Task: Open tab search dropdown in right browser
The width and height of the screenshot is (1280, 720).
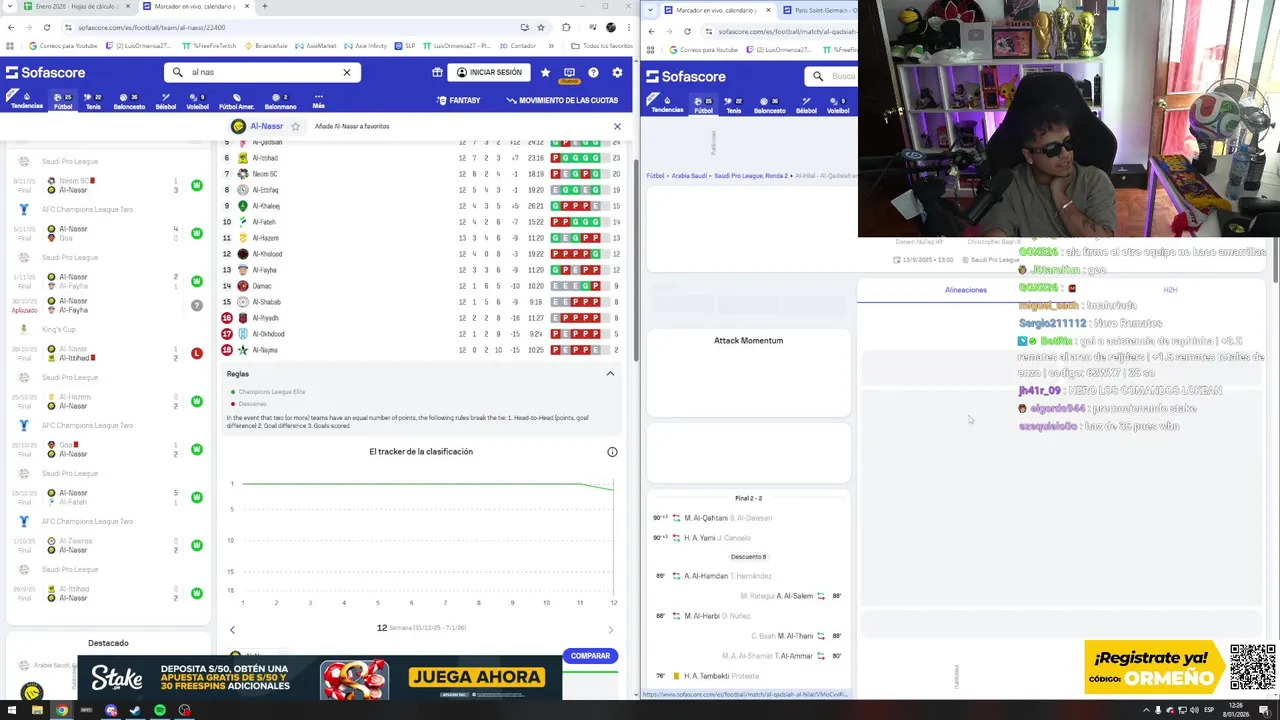Action: coord(652,10)
